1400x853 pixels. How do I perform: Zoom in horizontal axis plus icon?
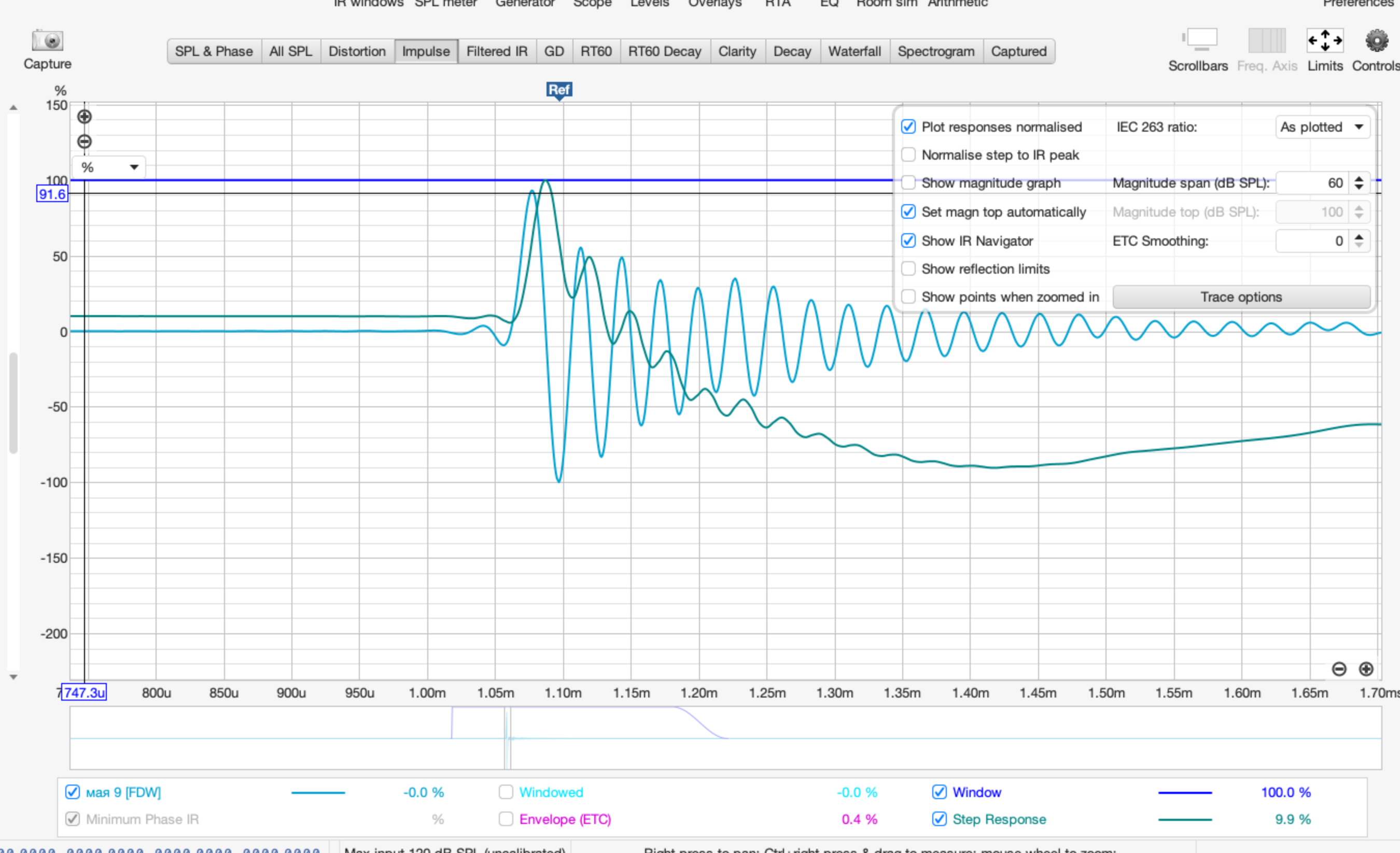click(1366, 669)
